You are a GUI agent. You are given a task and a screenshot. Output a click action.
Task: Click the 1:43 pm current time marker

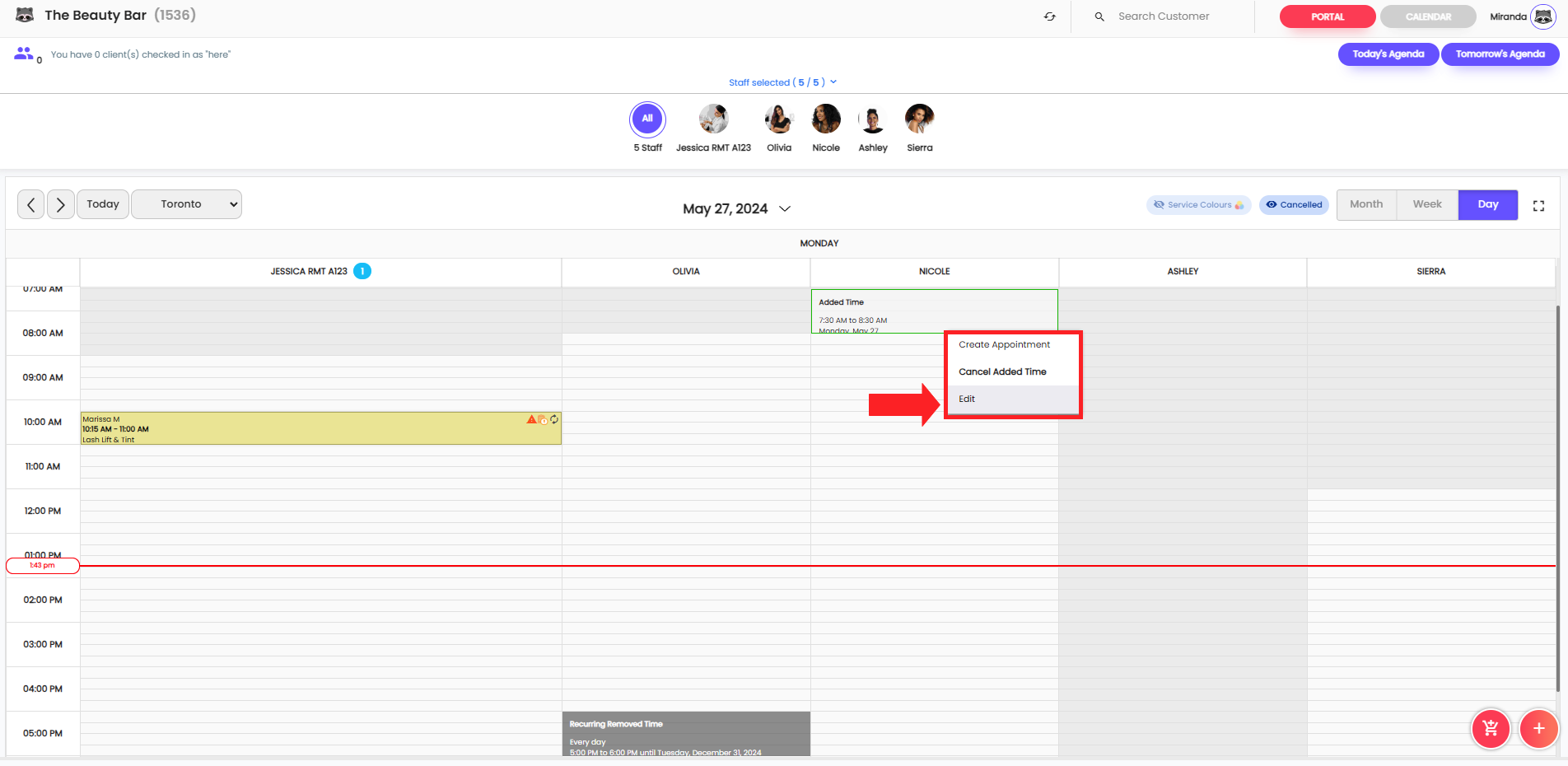tap(43, 566)
